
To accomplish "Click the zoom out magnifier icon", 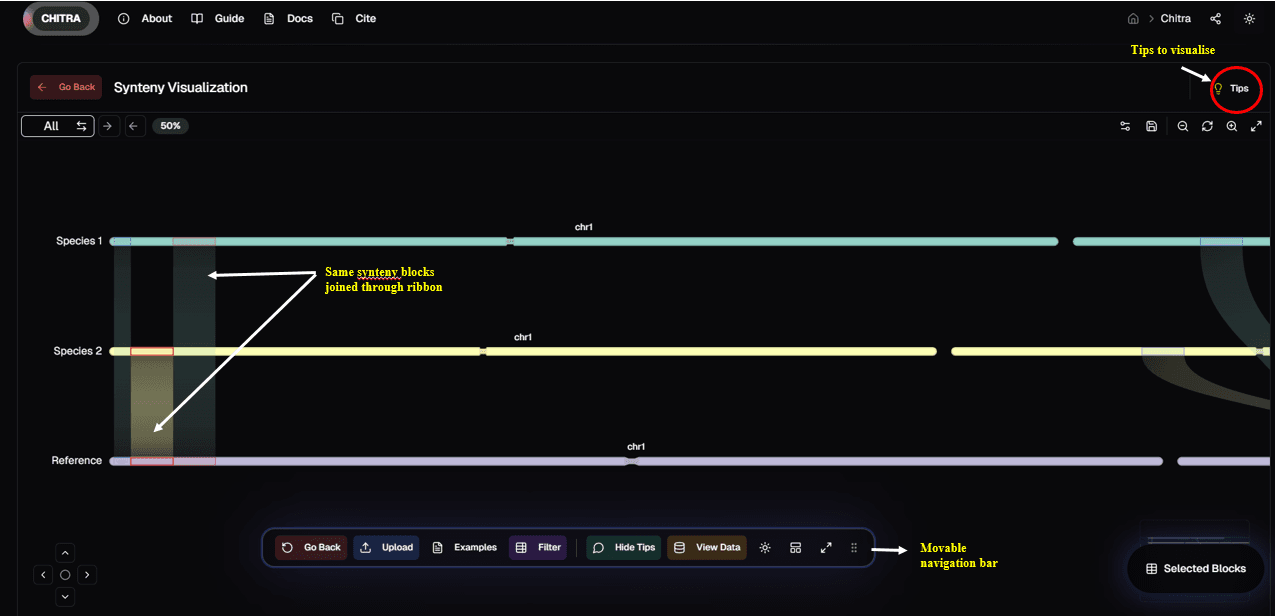I will pyautogui.click(x=1183, y=126).
